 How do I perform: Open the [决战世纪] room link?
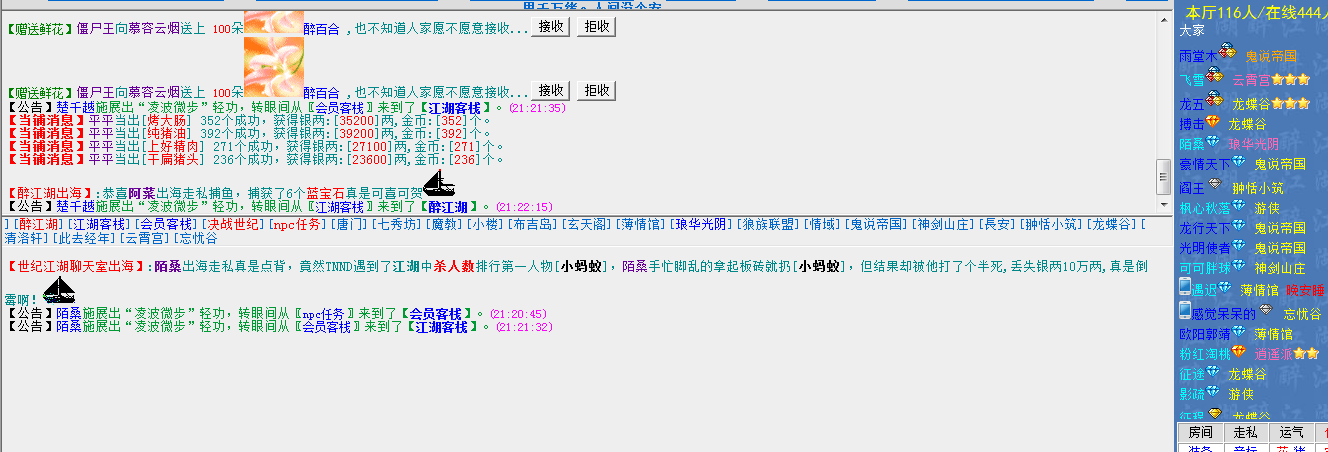pyautogui.click(x=232, y=223)
